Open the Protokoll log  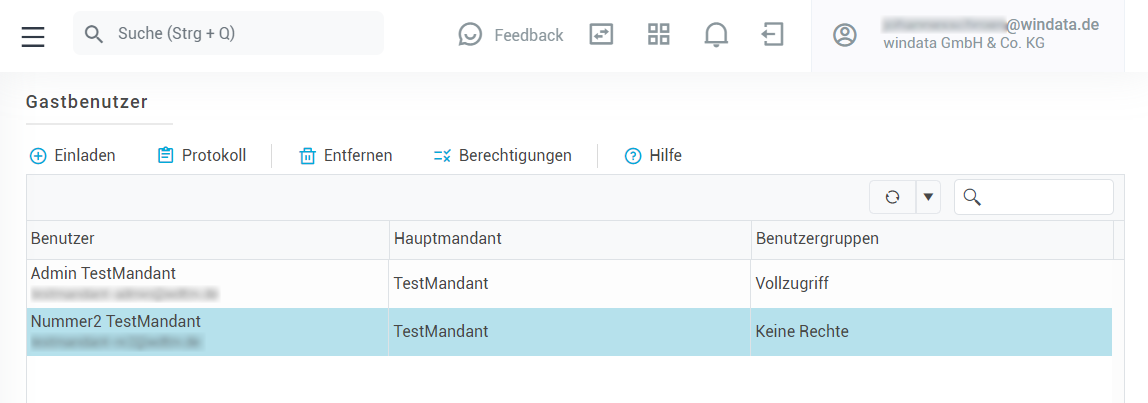[x=201, y=156]
